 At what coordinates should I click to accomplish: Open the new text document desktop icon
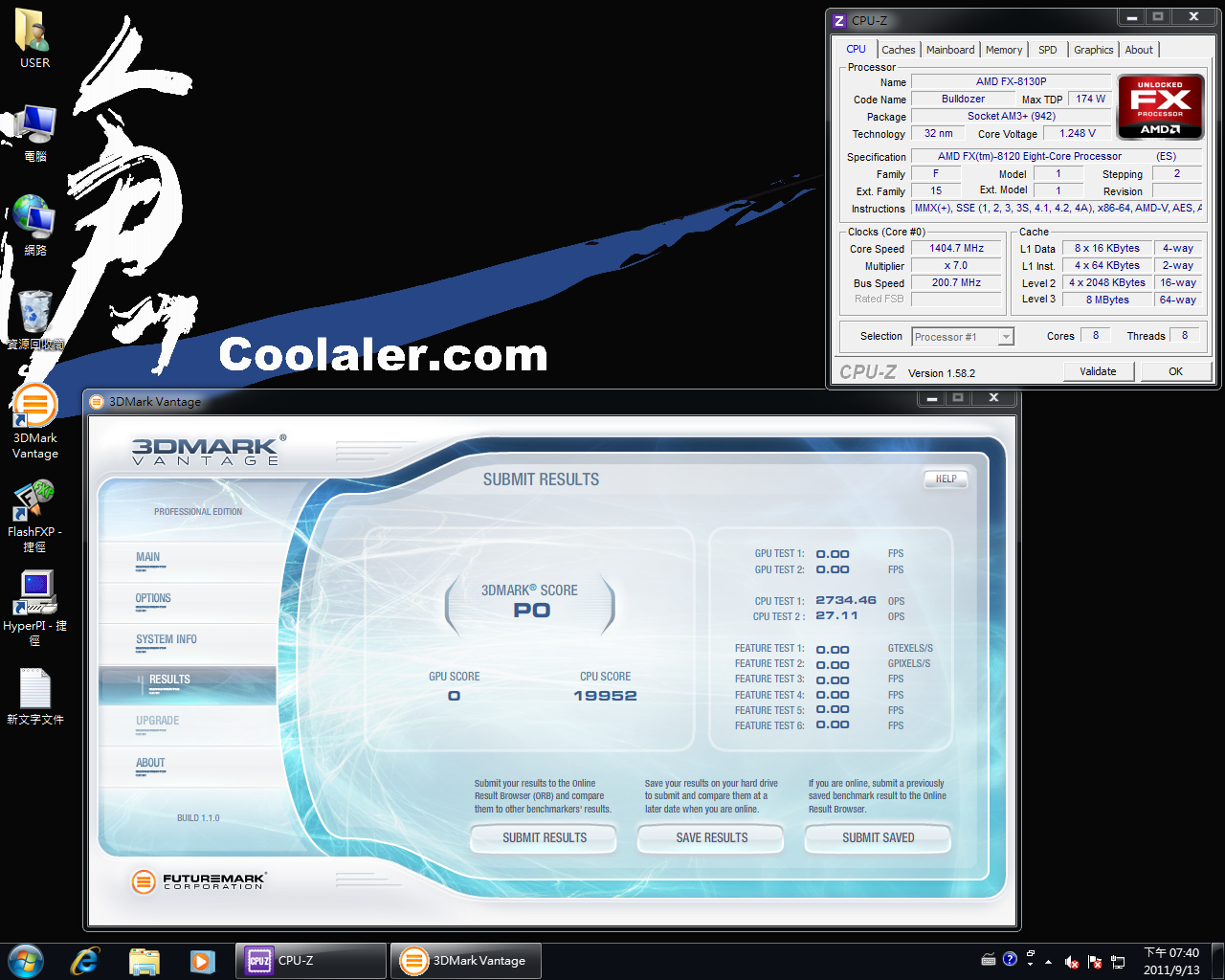[x=34, y=697]
